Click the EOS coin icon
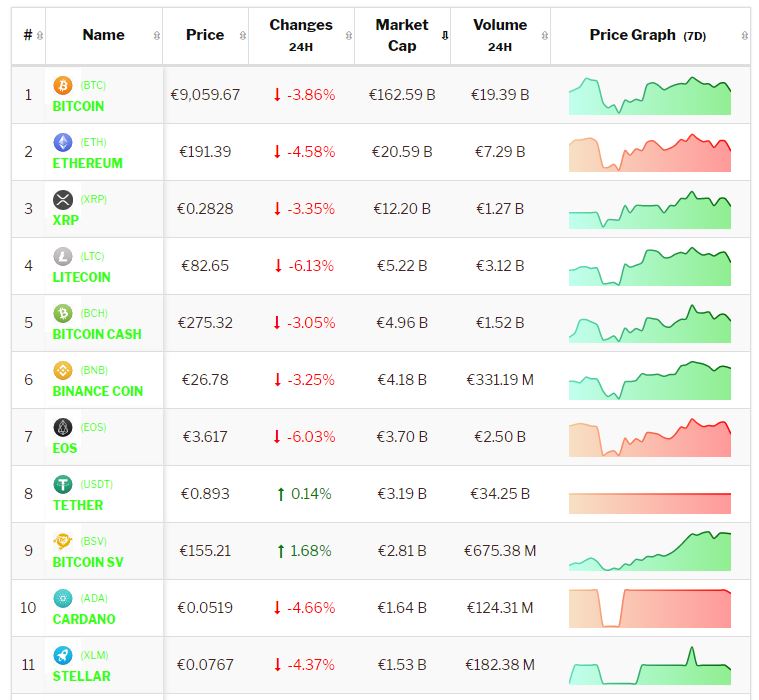 pos(63,428)
